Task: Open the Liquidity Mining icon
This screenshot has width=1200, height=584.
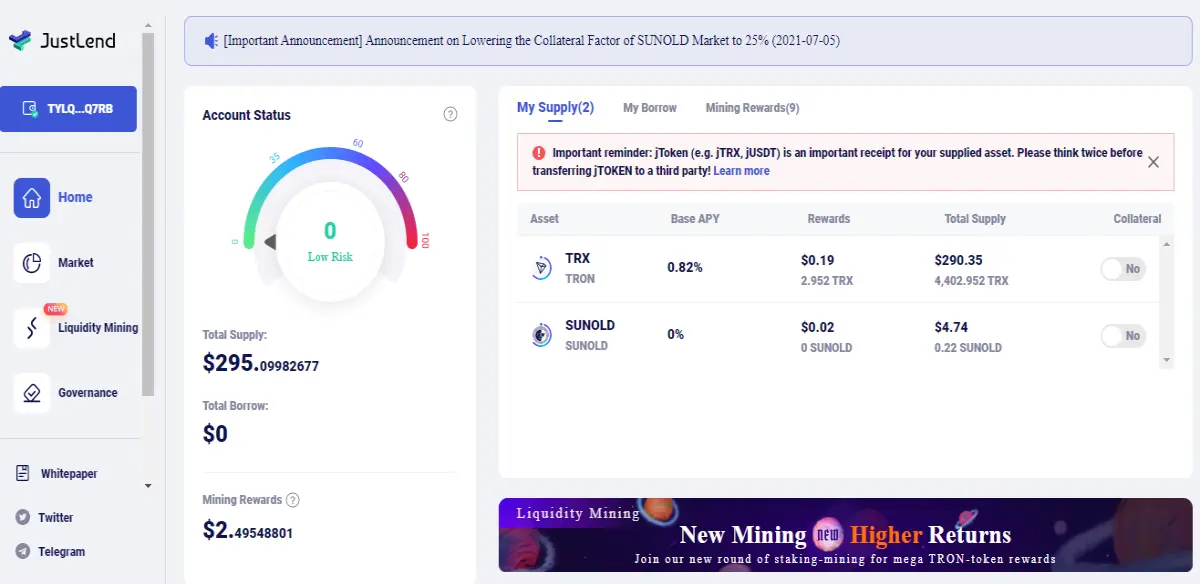Action: click(32, 328)
